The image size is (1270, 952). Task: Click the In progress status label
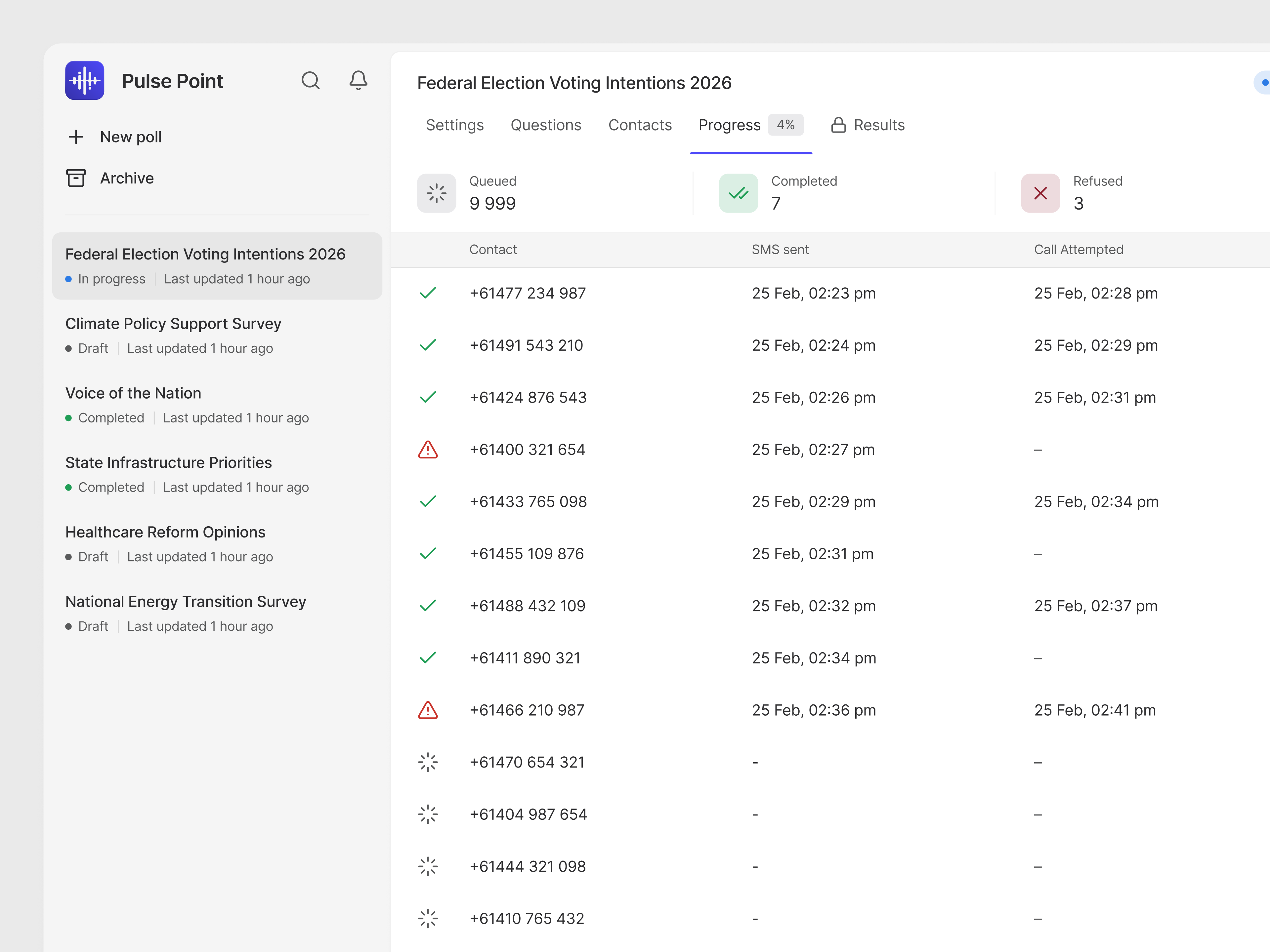coord(111,279)
